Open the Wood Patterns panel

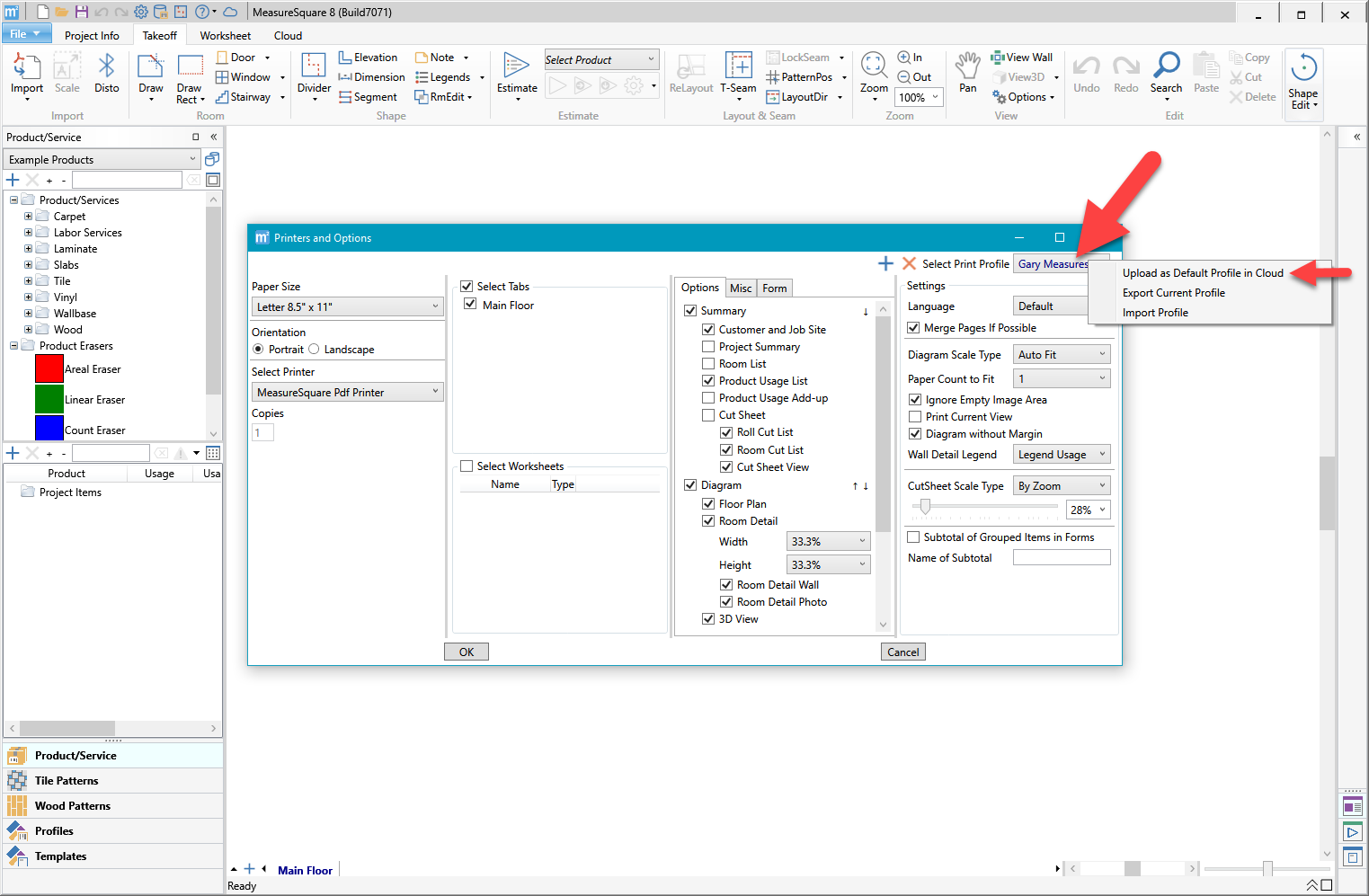pos(113,806)
